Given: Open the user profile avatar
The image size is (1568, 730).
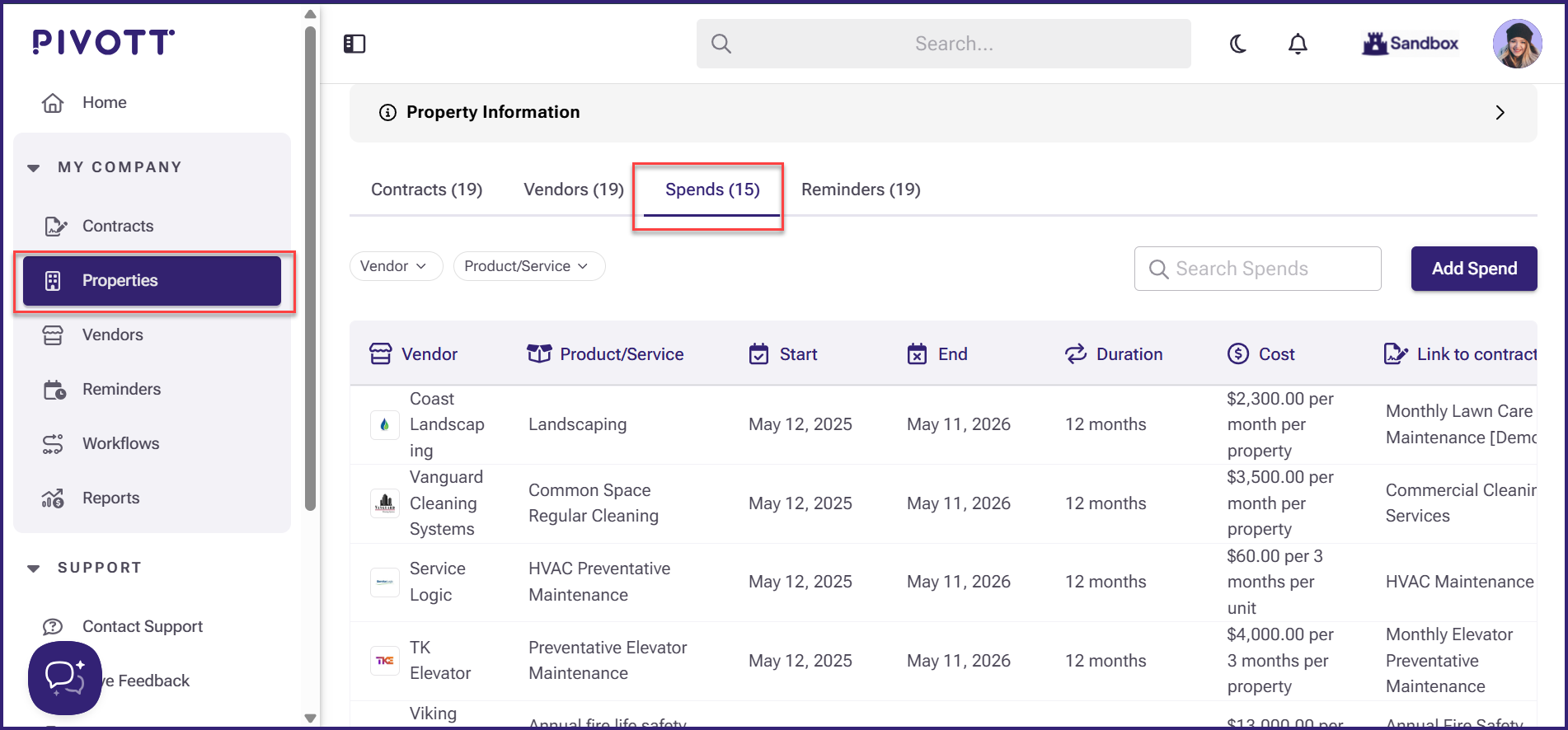Looking at the screenshot, I should (1517, 44).
